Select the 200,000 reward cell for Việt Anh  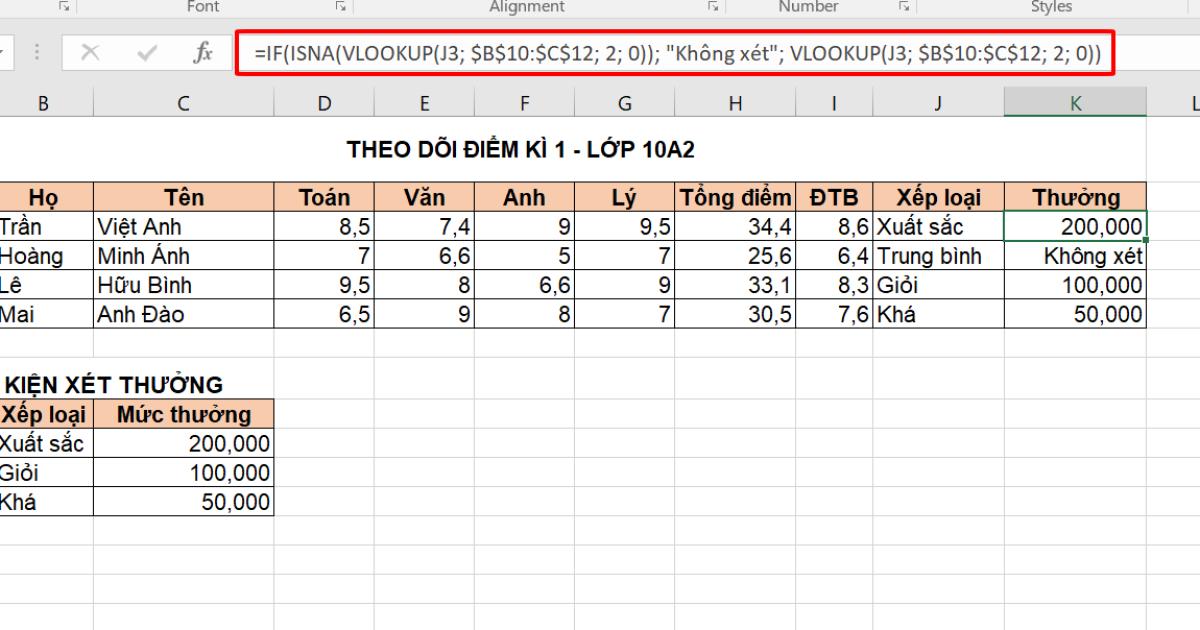pyautogui.click(x=1074, y=226)
